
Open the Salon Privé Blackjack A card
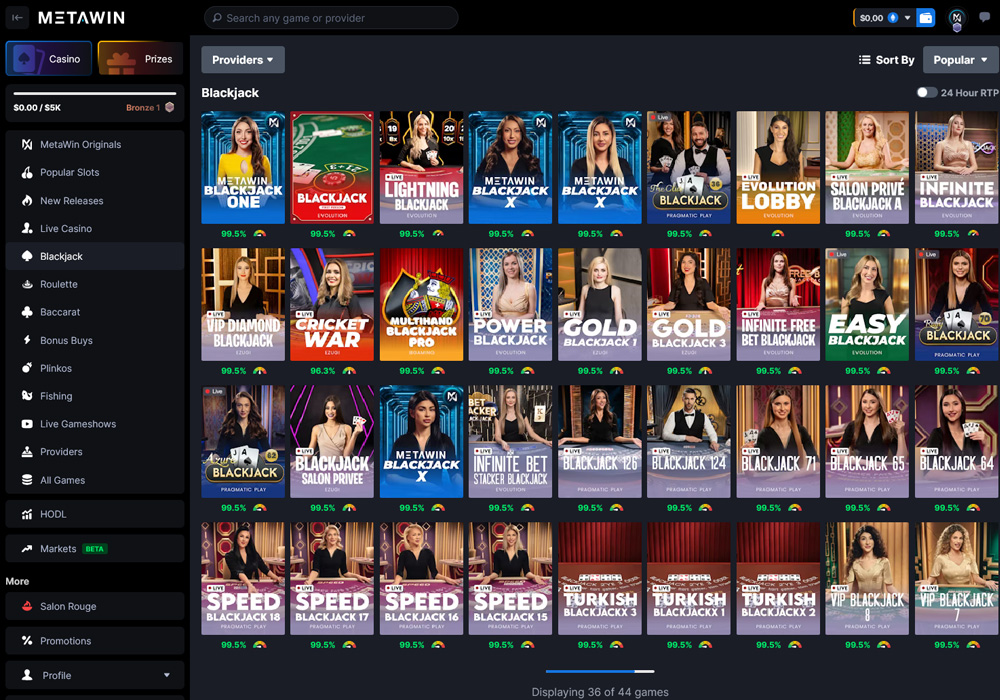click(867, 168)
